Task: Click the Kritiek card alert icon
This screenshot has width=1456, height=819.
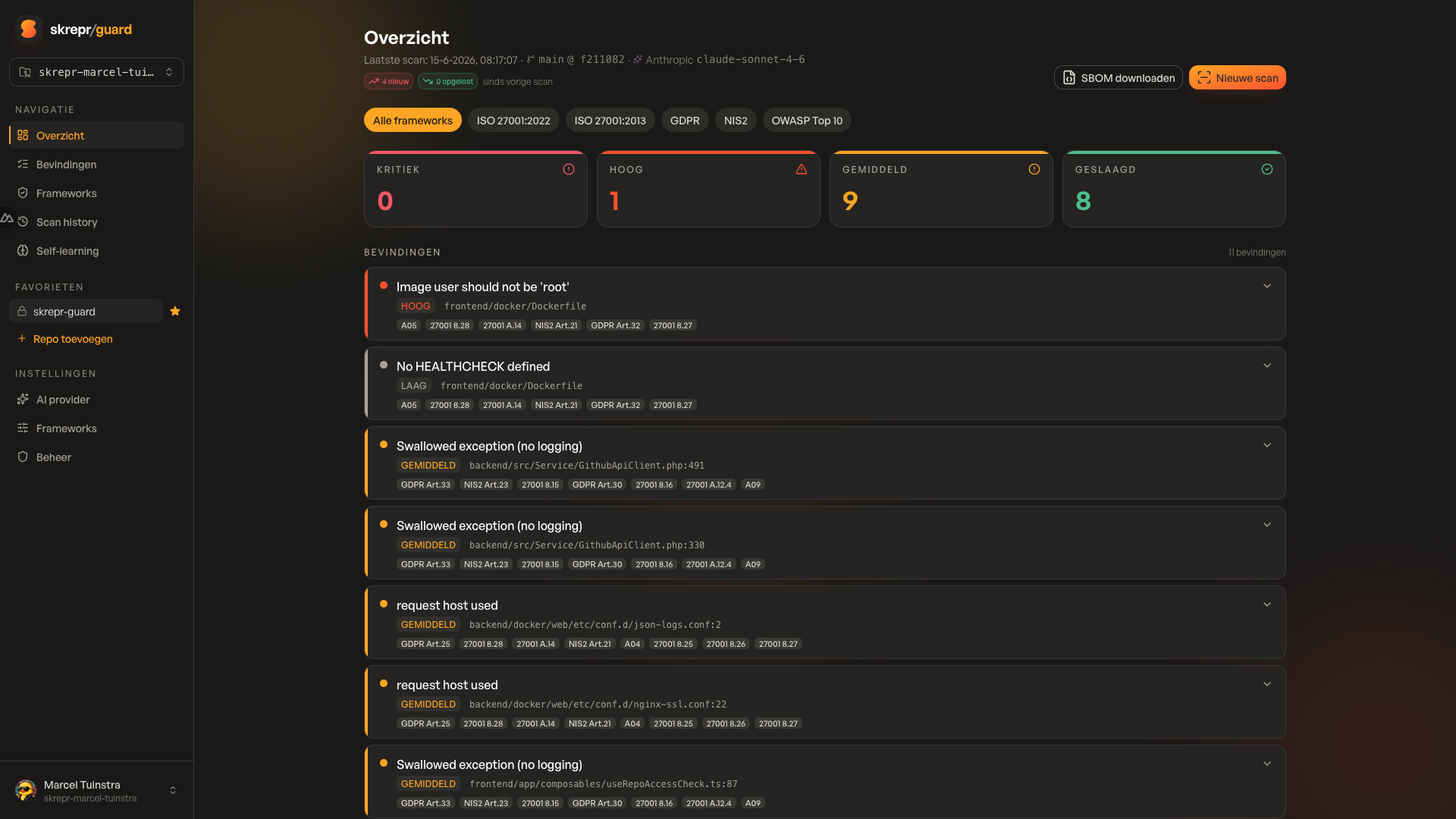Action: [569, 169]
